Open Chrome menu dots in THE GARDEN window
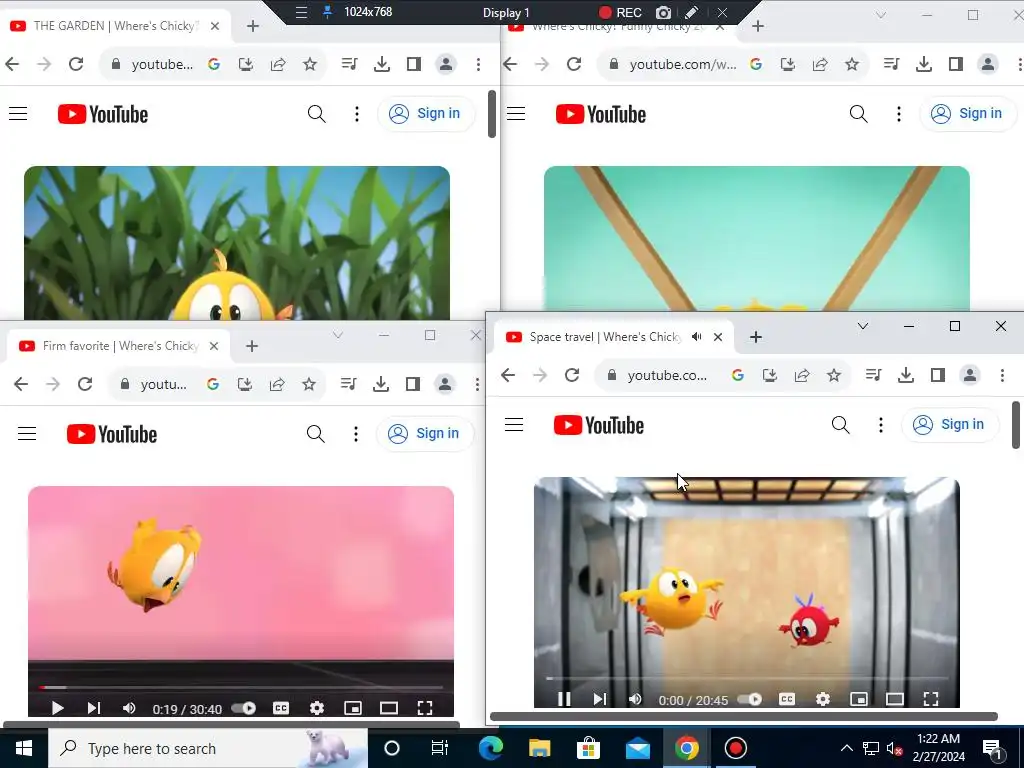Image resolution: width=1024 pixels, height=768 pixels. 479,64
